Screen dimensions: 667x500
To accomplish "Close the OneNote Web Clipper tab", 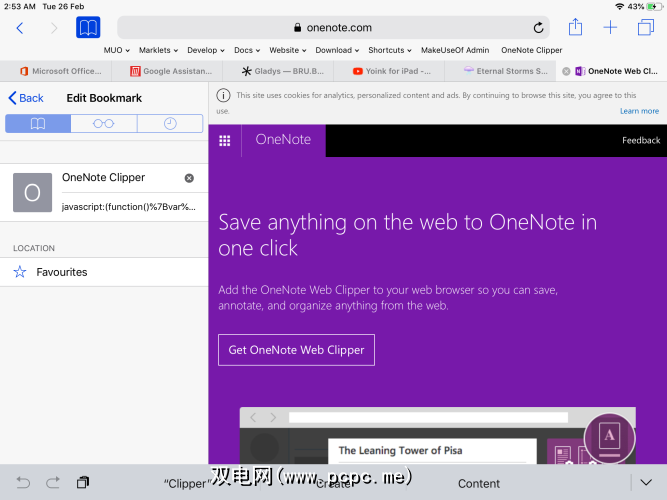I will click(x=566, y=71).
